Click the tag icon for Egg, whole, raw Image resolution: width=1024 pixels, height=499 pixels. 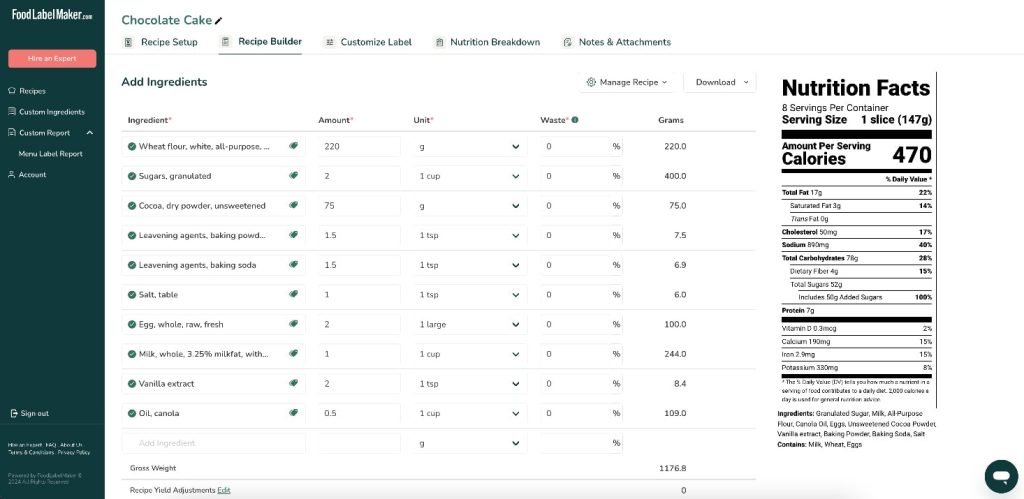pyautogui.click(x=294, y=324)
